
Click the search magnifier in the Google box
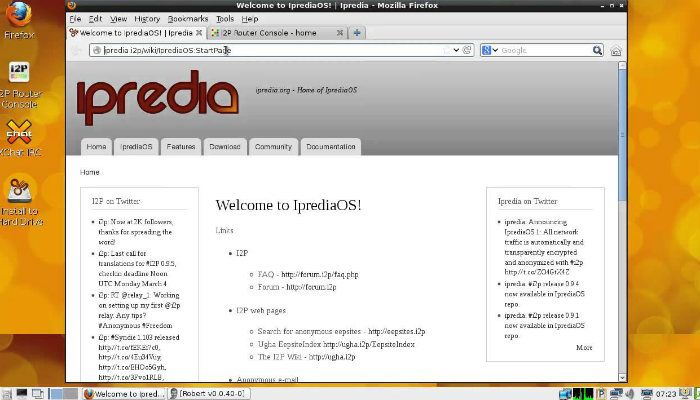pos(597,50)
